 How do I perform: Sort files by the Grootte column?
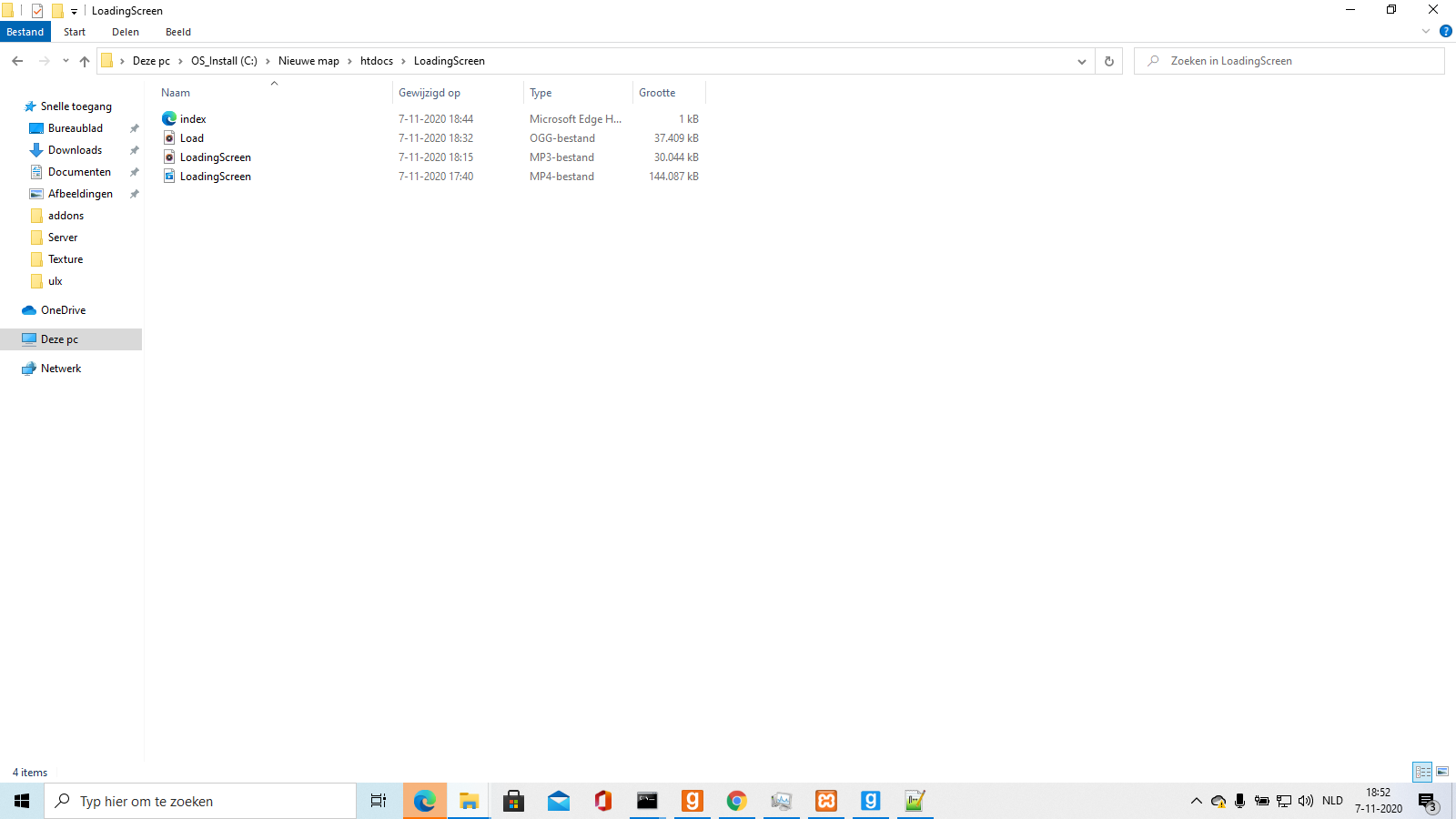(x=669, y=93)
